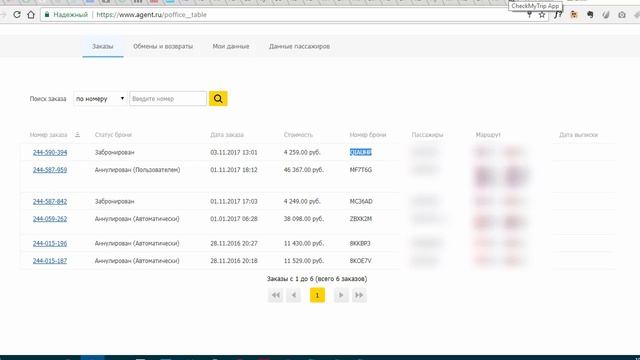Click the Номер заказа column header
Image resolution: width=640 pixels, height=360 pixels.
tap(48, 135)
